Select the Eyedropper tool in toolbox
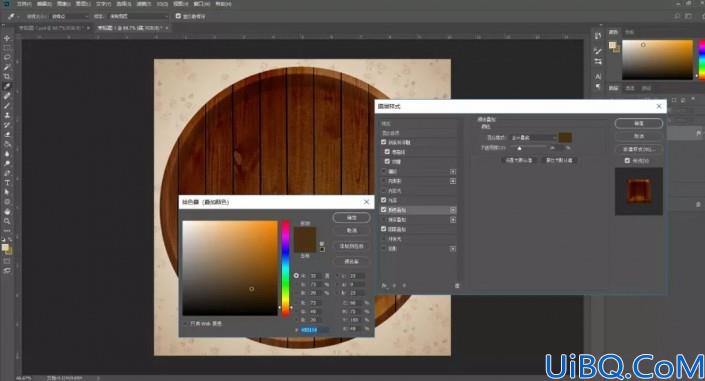705x381 pixels. [7, 86]
